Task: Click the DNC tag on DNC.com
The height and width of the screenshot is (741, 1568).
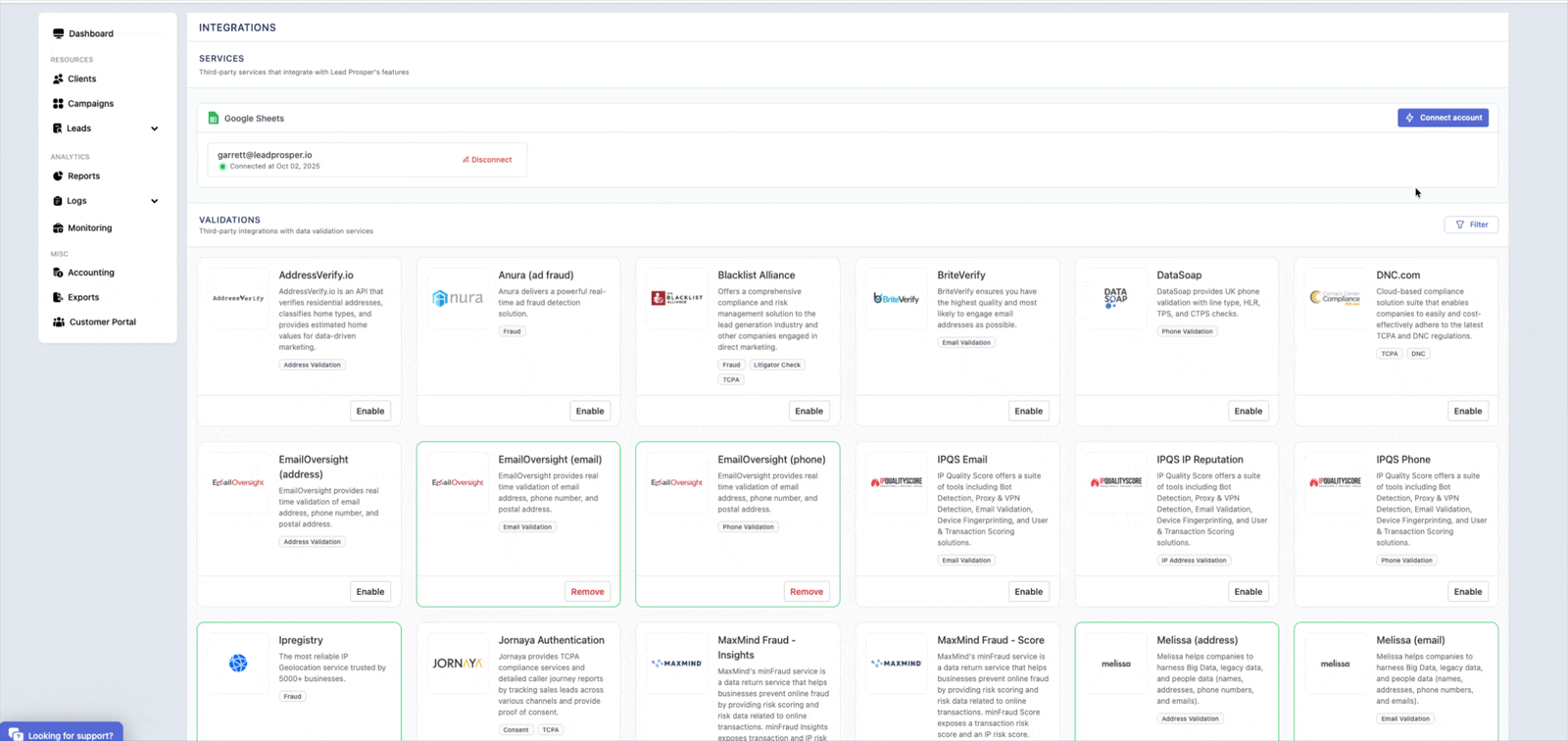Action: (x=1418, y=354)
